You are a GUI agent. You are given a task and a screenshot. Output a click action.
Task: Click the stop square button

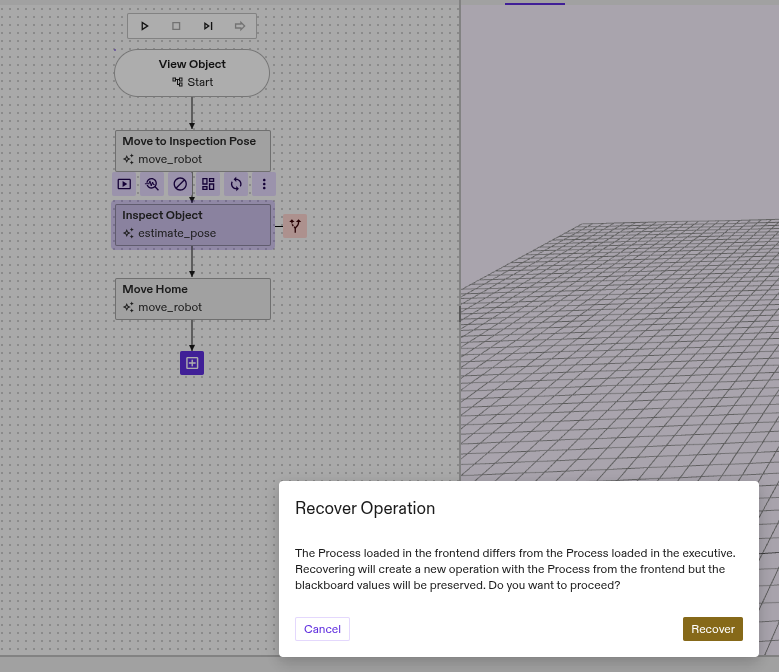pyautogui.click(x=176, y=26)
